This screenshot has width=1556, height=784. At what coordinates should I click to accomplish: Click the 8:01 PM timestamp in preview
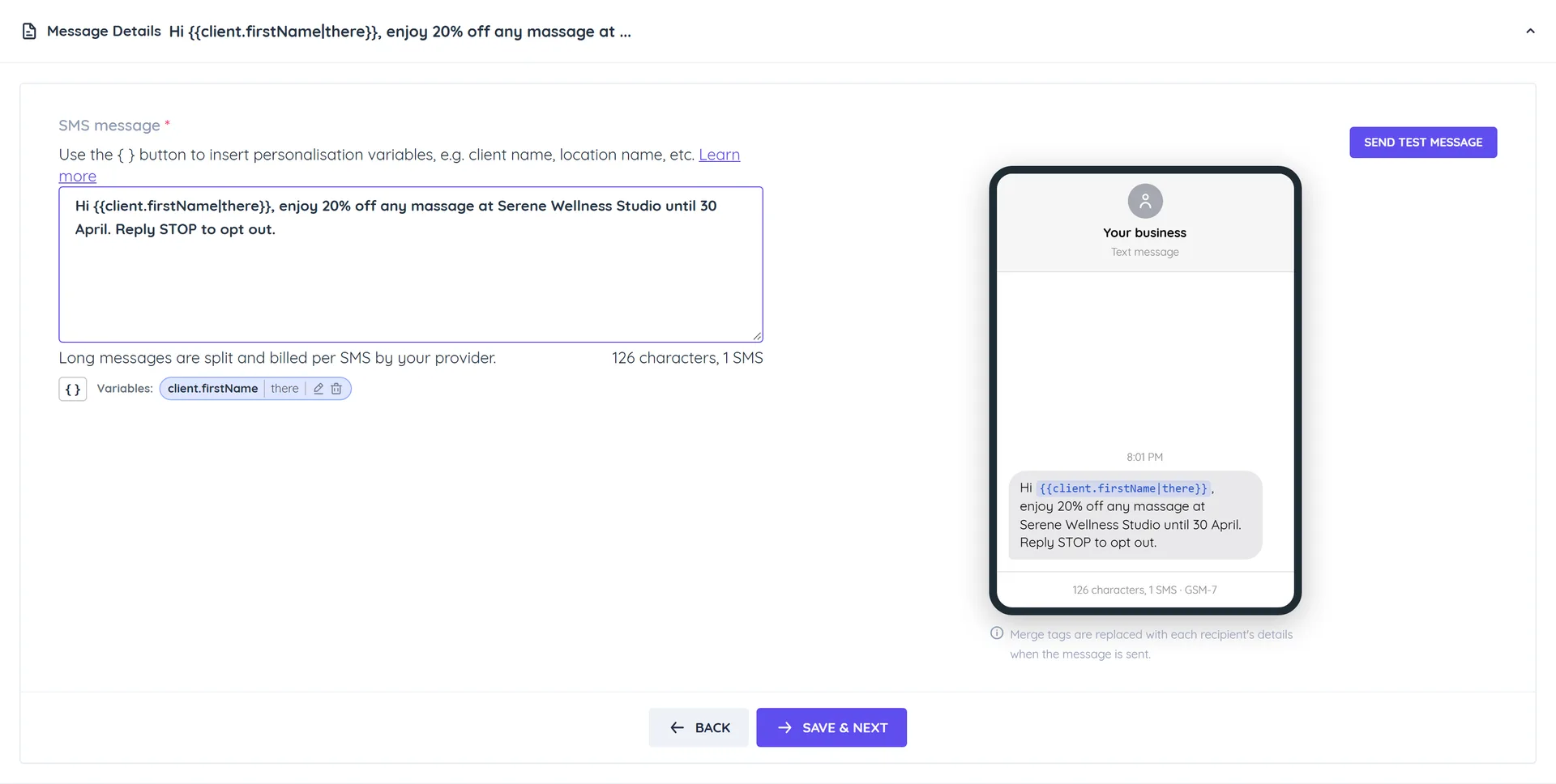pyautogui.click(x=1144, y=457)
